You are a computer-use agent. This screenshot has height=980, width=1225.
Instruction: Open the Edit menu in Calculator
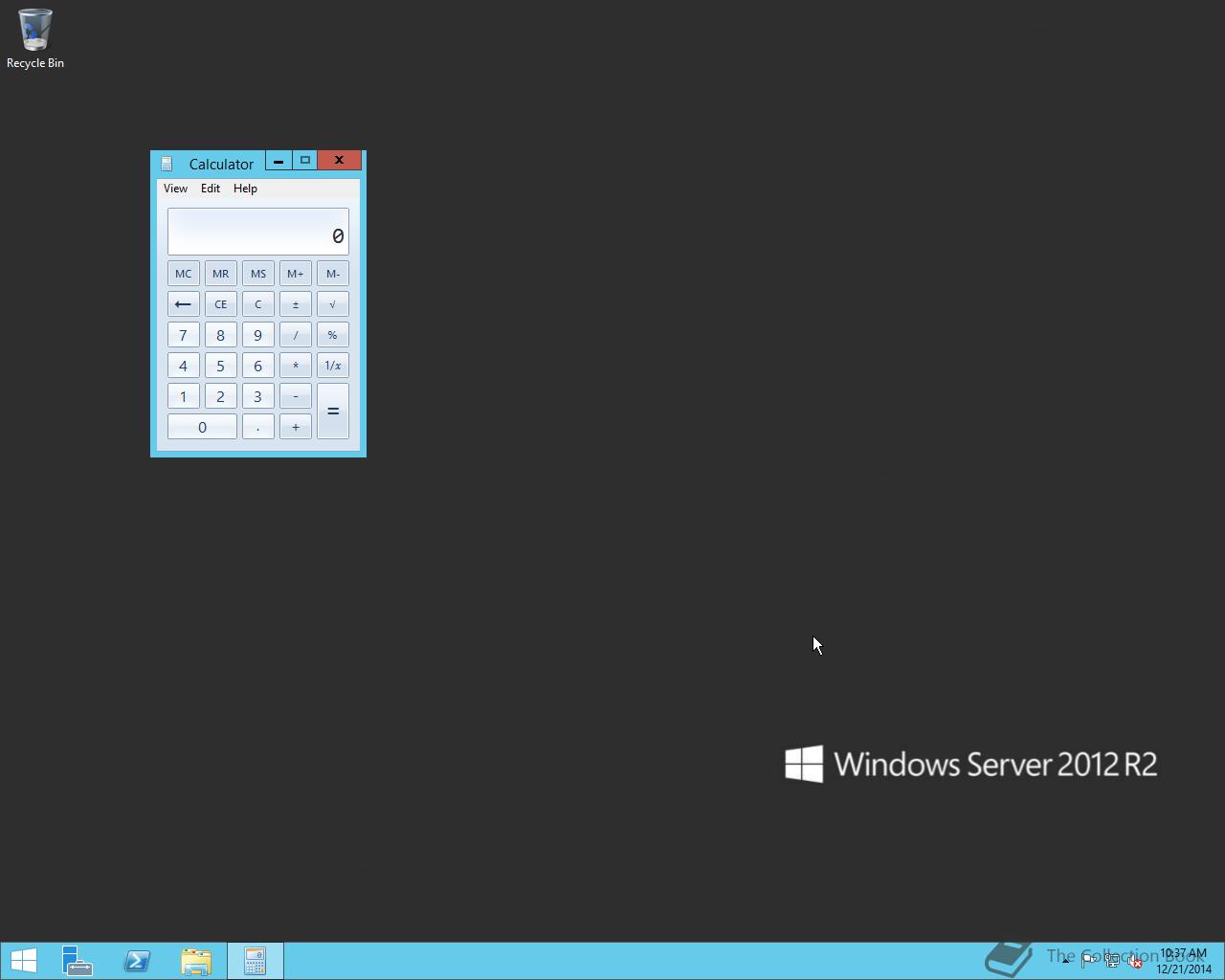211,189
